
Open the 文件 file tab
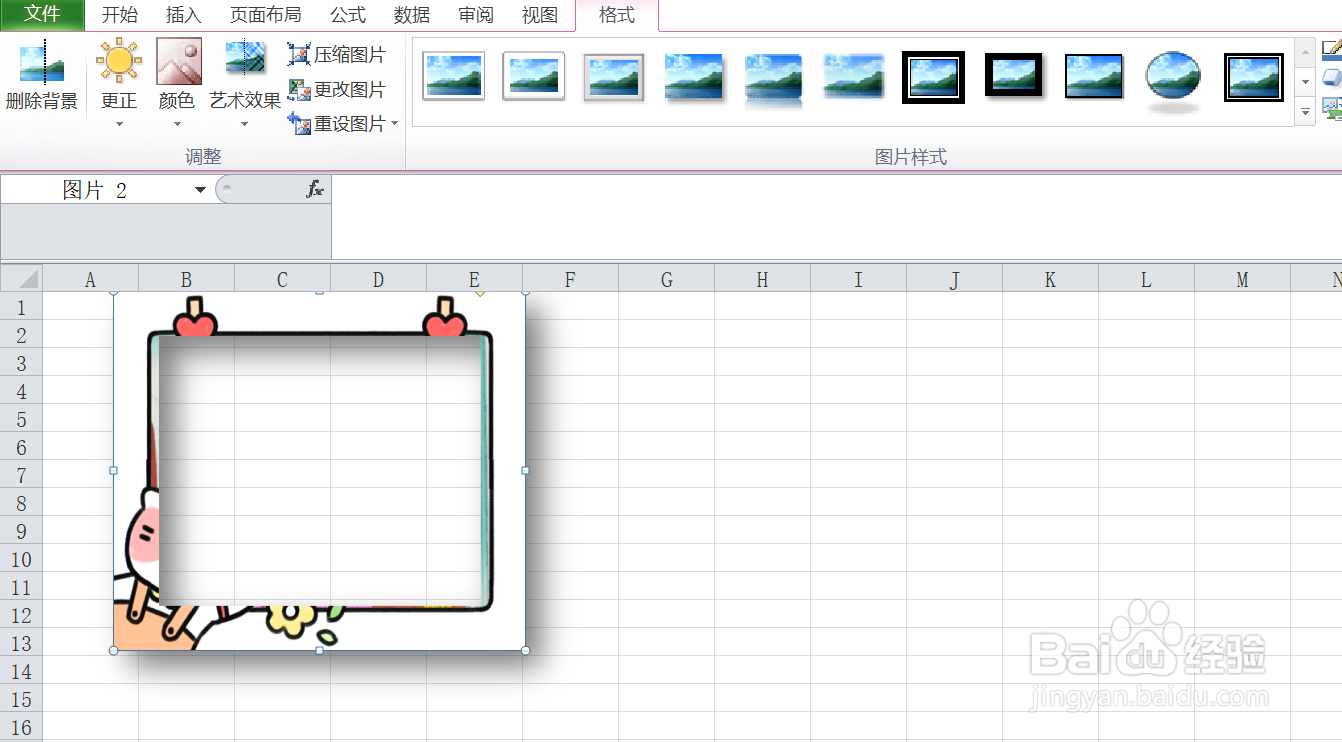click(42, 15)
